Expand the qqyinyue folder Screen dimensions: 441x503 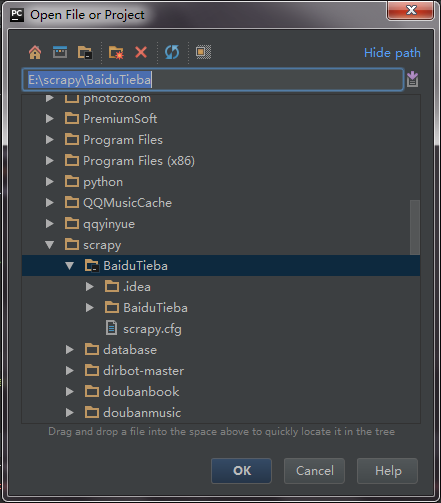(x=50, y=223)
